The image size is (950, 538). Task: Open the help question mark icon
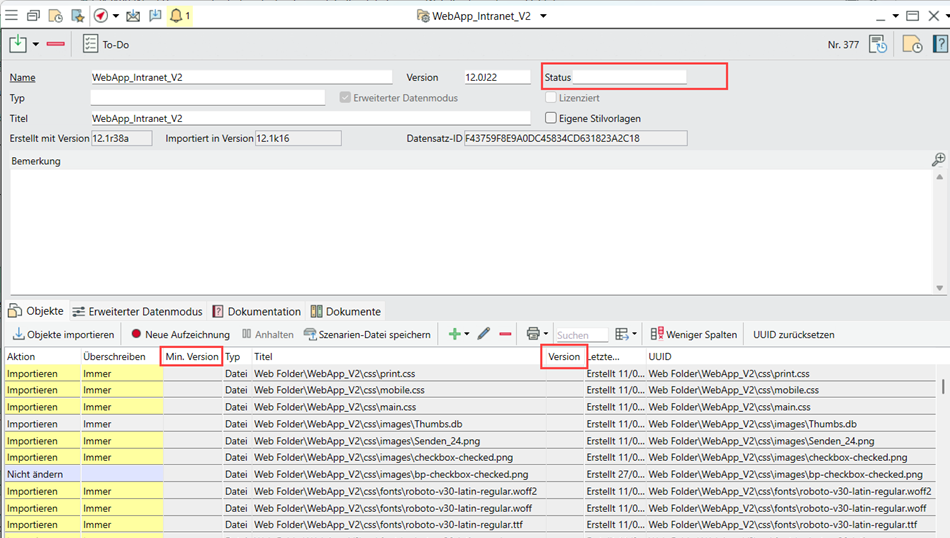[938, 44]
